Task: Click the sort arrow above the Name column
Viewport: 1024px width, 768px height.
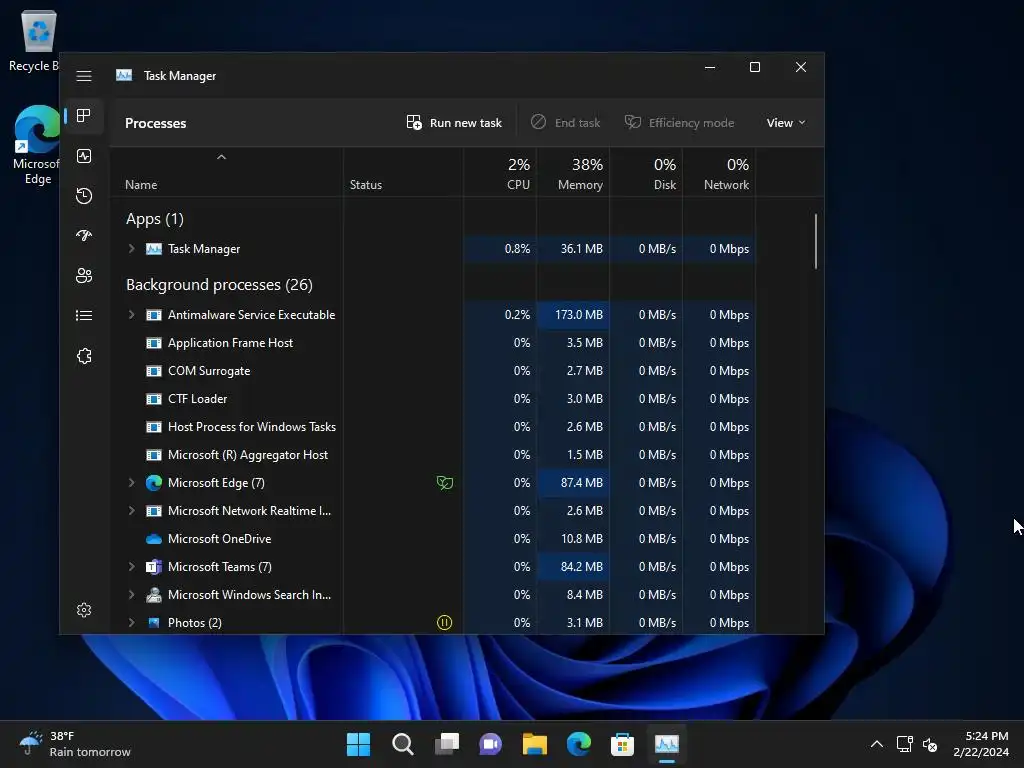Action: (x=221, y=157)
